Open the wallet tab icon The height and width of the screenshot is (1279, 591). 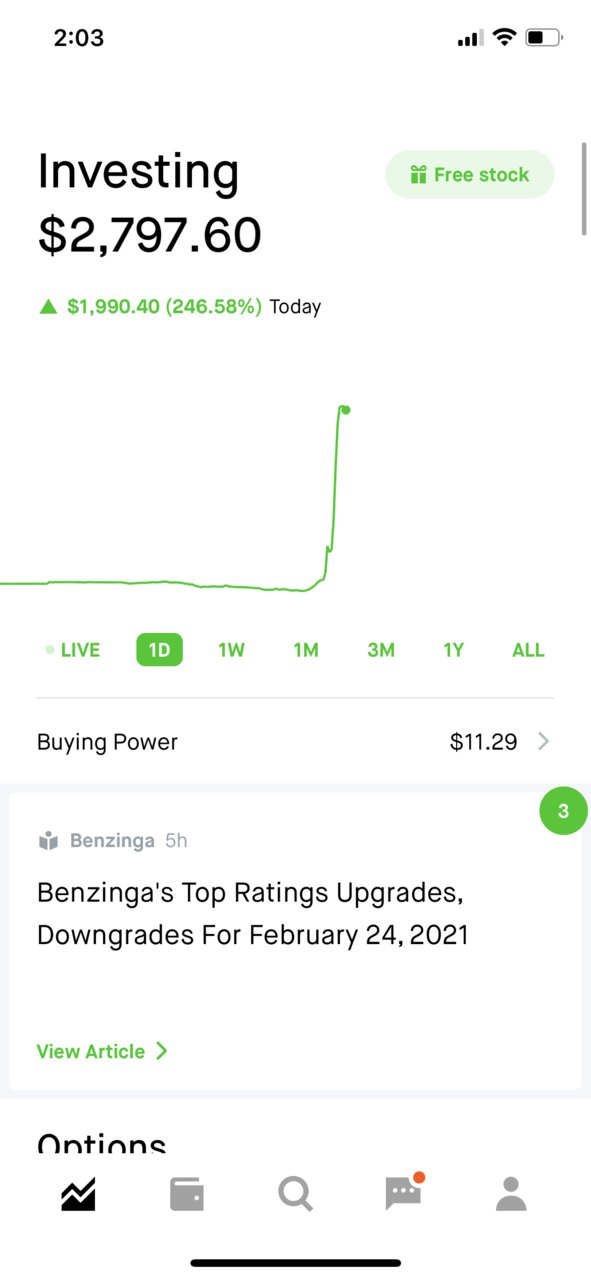coord(187,1194)
